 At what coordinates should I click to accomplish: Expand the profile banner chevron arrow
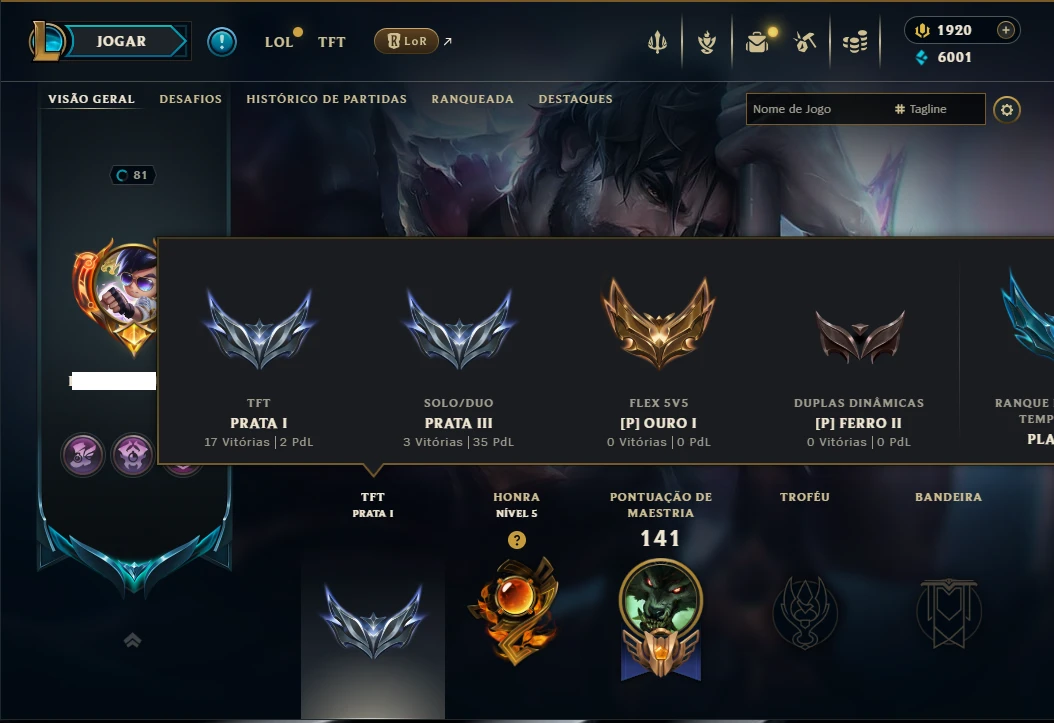click(132, 640)
